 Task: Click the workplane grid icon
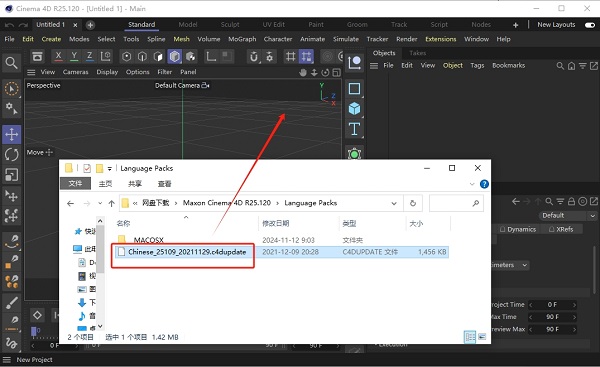point(290,57)
